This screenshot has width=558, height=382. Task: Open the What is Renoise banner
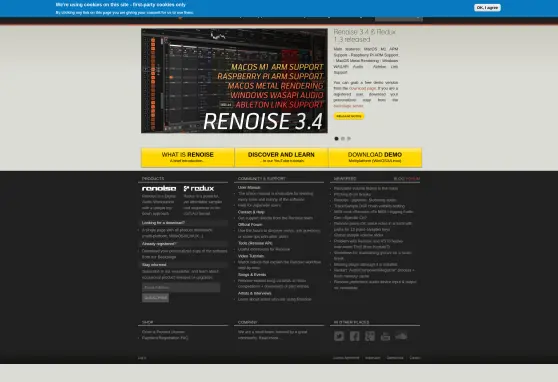[188, 157]
